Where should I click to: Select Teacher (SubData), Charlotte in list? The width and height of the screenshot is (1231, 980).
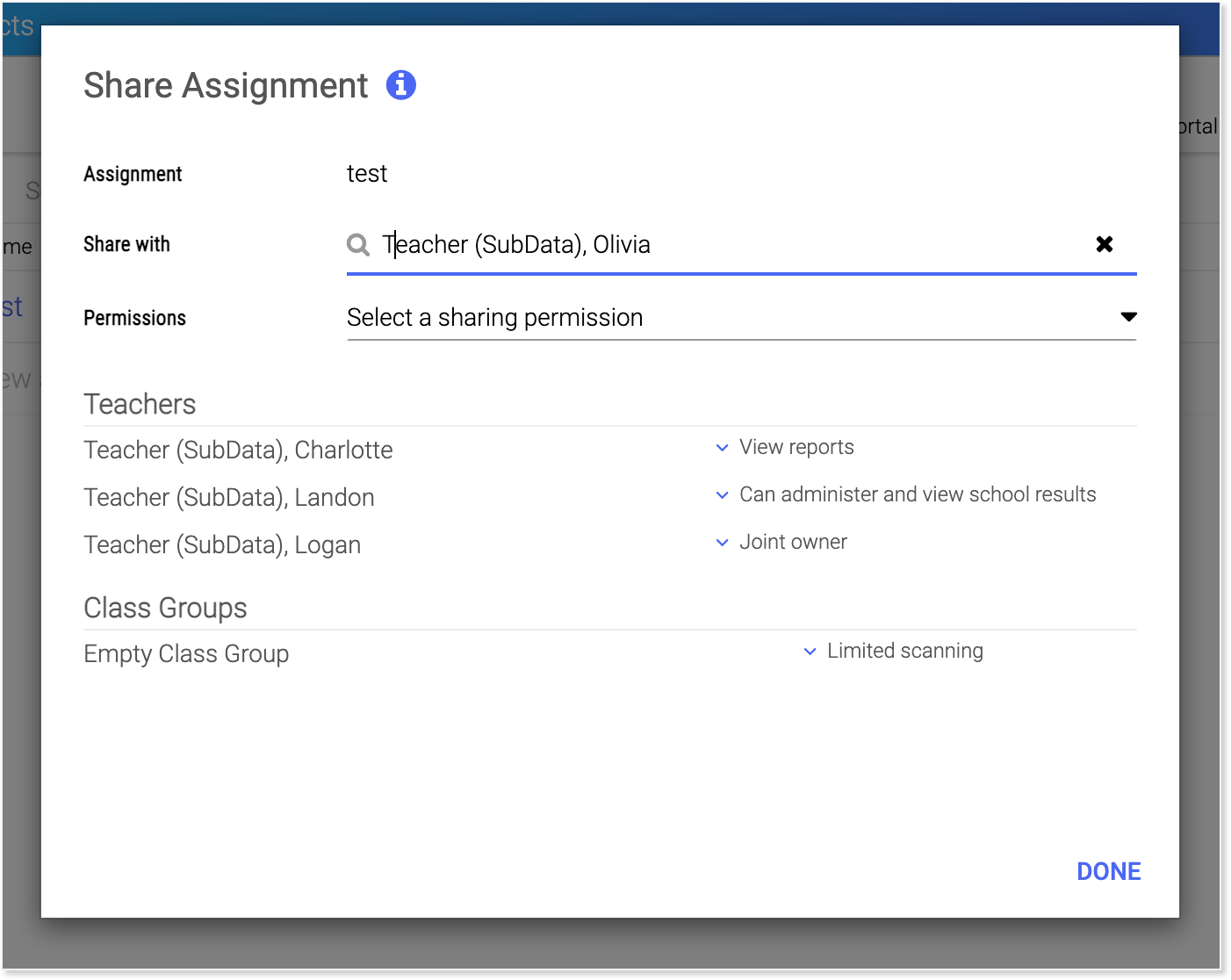tap(238, 450)
